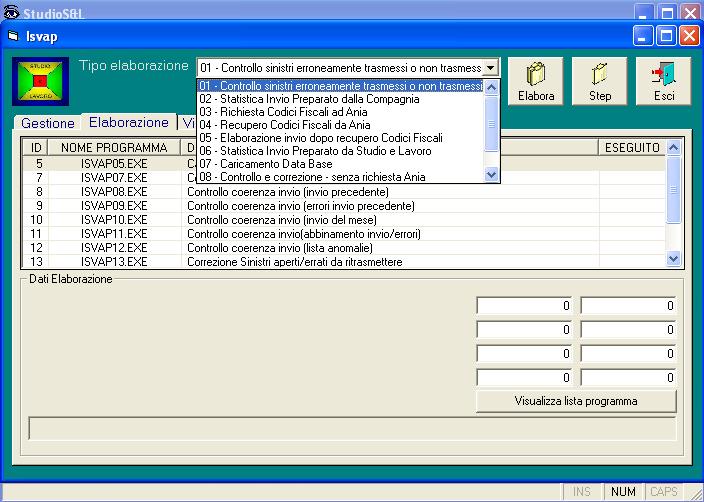The image size is (704, 502).
Task: Click second-row left counter field
Action: pyautogui.click(x=524, y=330)
